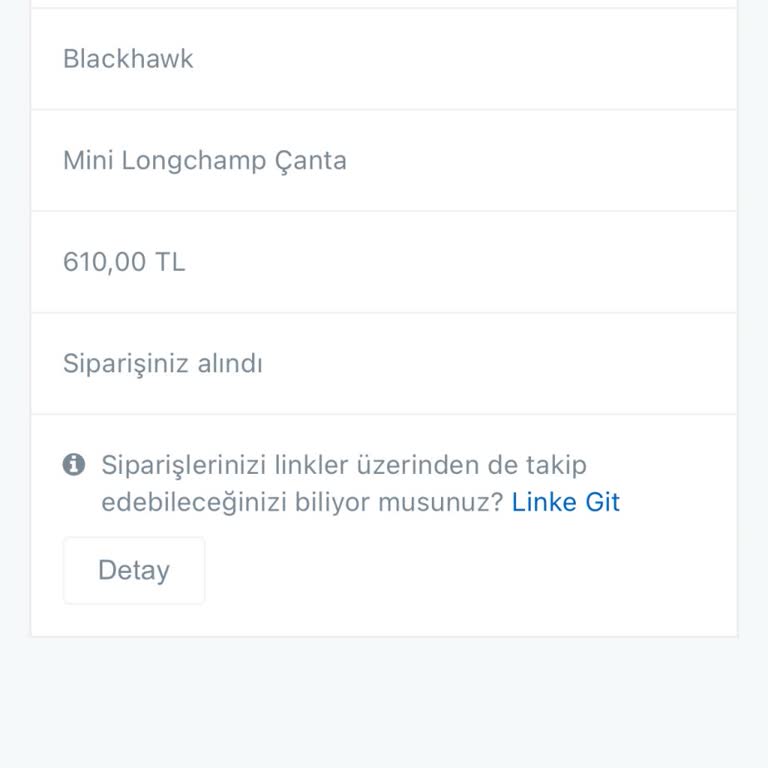Click the word Mini in product name
768x768 pixels.
click(x=88, y=160)
